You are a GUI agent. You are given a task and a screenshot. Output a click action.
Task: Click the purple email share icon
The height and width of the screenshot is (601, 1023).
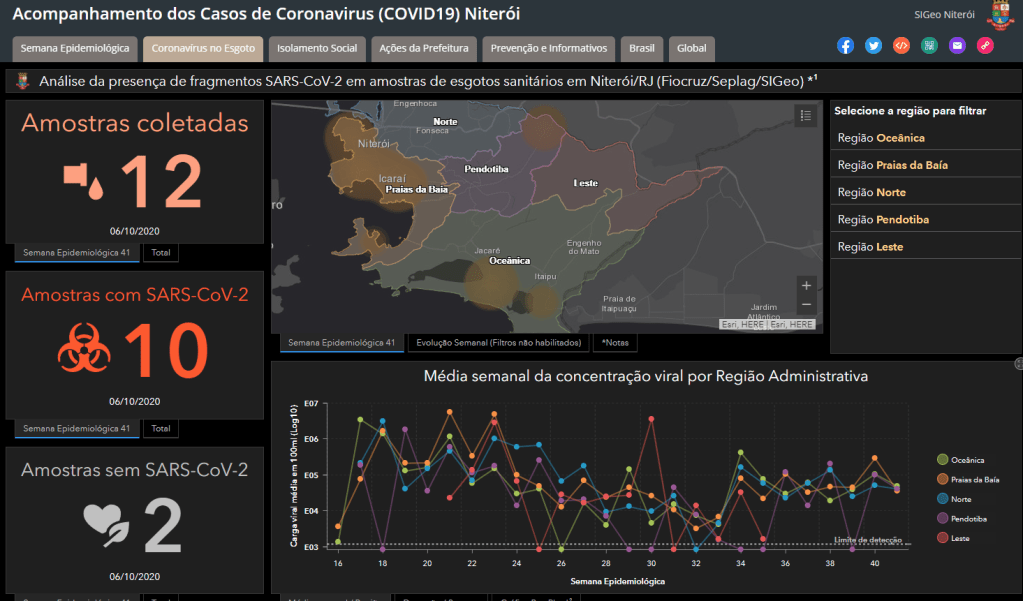(957, 46)
